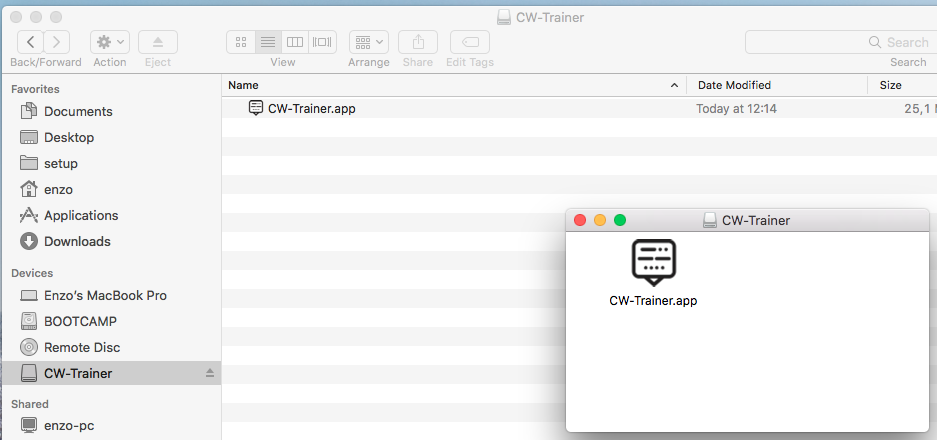Click the Share toolbar button
Image resolution: width=937 pixels, height=440 pixels.
click(418, 42)
